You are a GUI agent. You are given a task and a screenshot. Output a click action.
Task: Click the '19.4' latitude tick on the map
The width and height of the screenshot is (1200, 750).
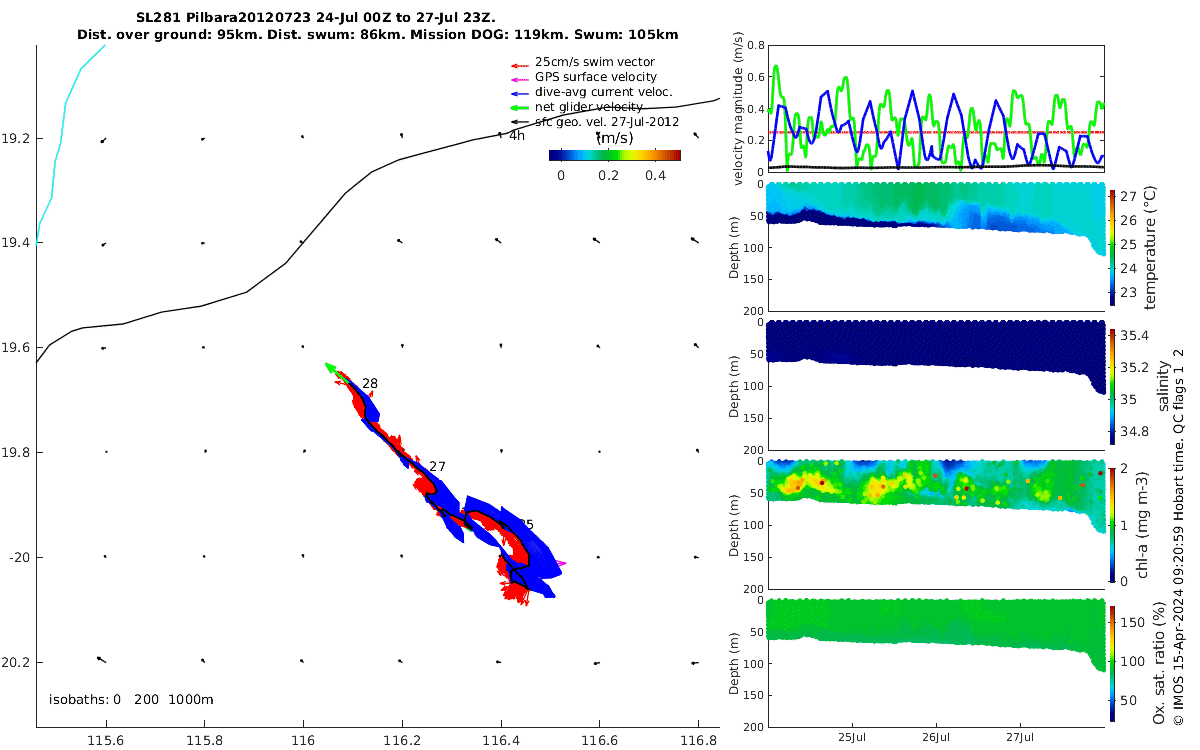(18, 243)
